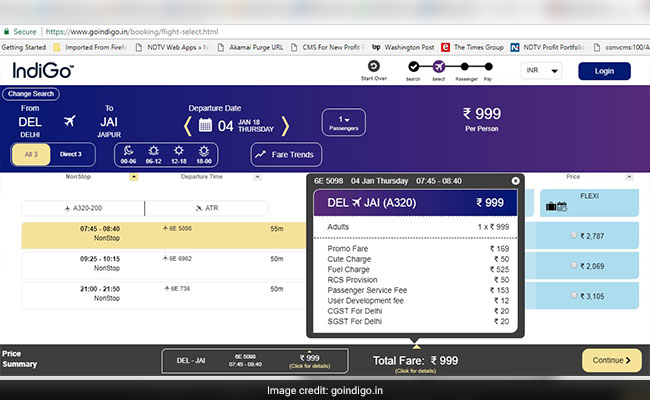Open the Imported From Firefox bookmark folder
The image size is (650, 400).
tap(90, 47)
